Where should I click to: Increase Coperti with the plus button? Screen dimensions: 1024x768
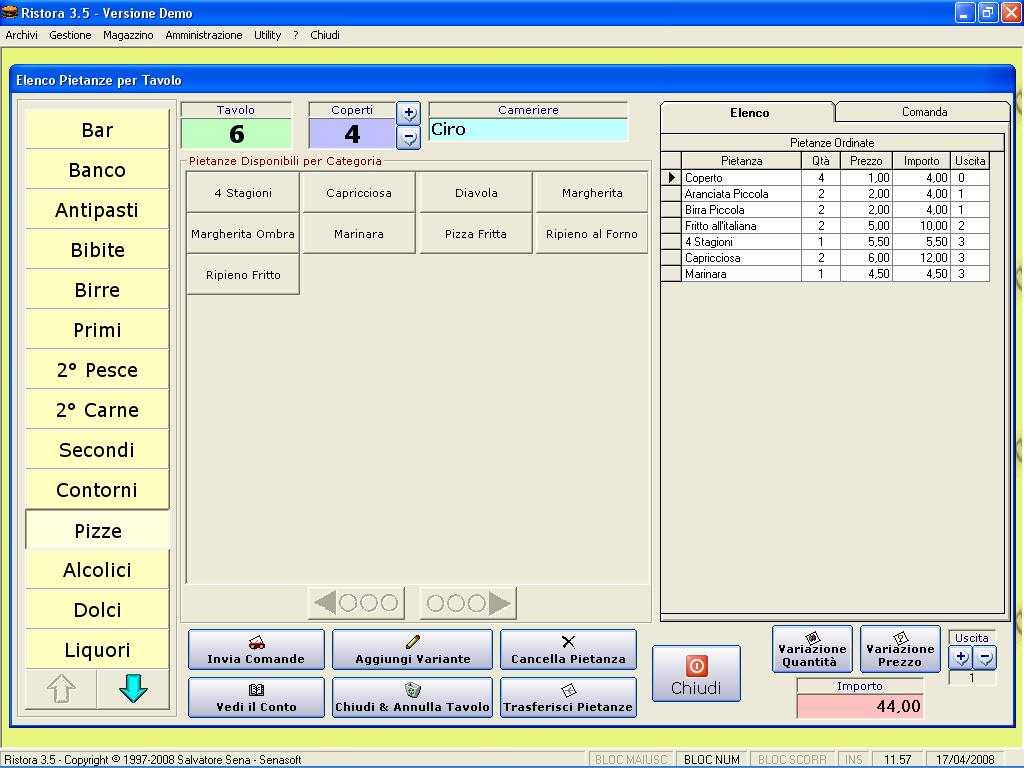tap(409, 113)
